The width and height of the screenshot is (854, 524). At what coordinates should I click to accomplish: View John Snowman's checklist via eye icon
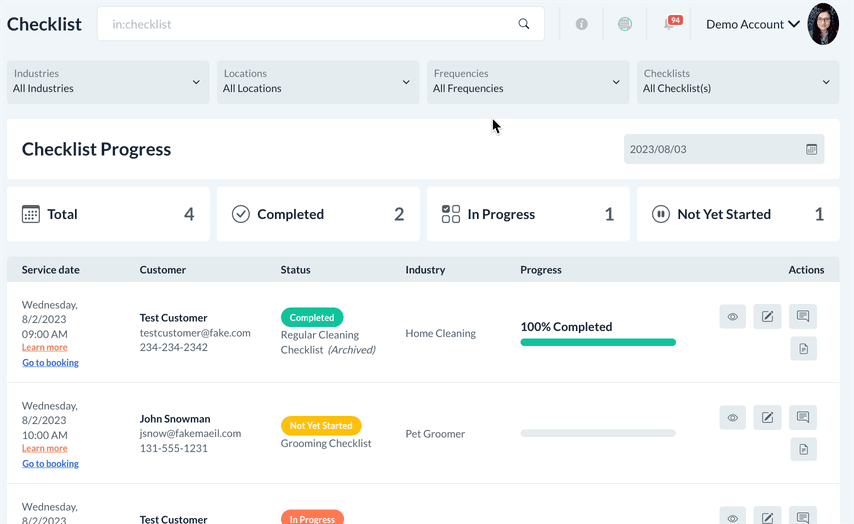[732, 418]
